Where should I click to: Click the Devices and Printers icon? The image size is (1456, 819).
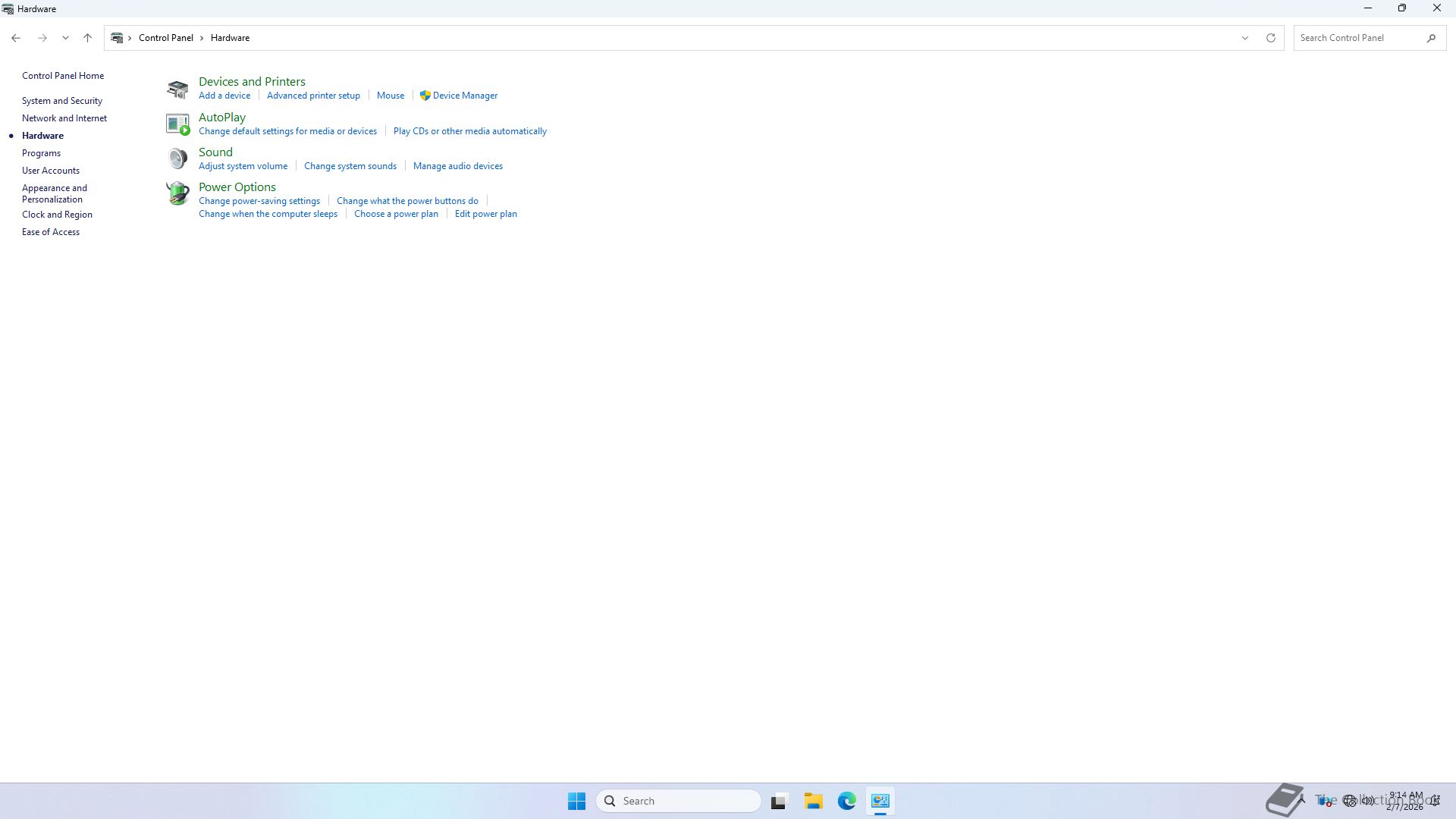(x=177, y=89)
